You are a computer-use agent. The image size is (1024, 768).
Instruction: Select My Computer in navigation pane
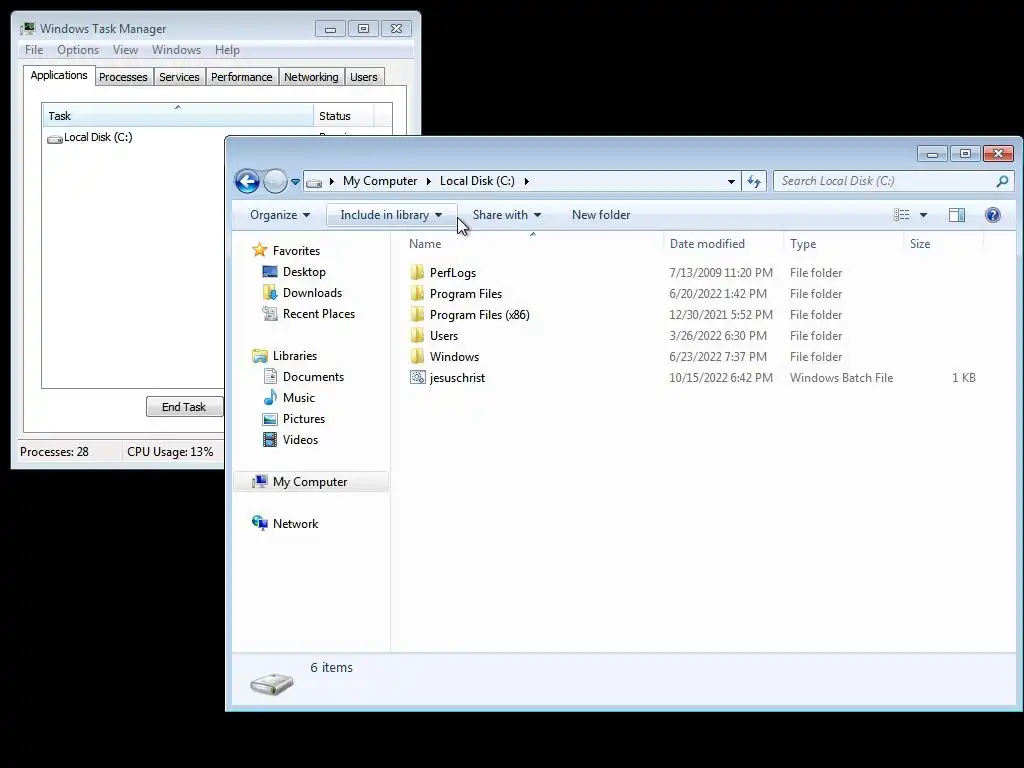click(x=311, y=481)
